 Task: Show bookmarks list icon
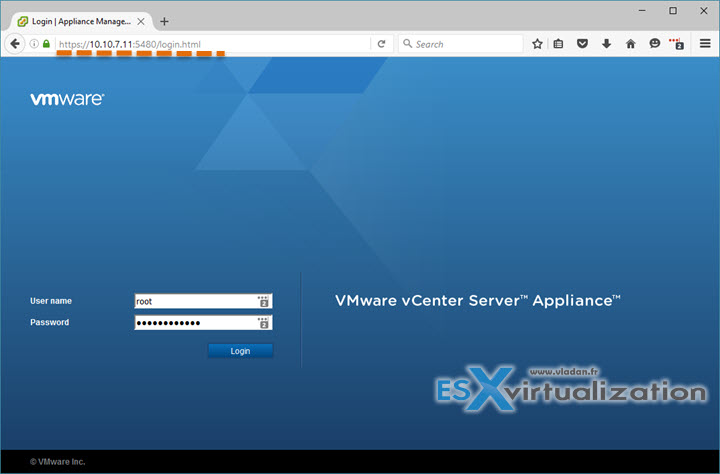(558, 44)
